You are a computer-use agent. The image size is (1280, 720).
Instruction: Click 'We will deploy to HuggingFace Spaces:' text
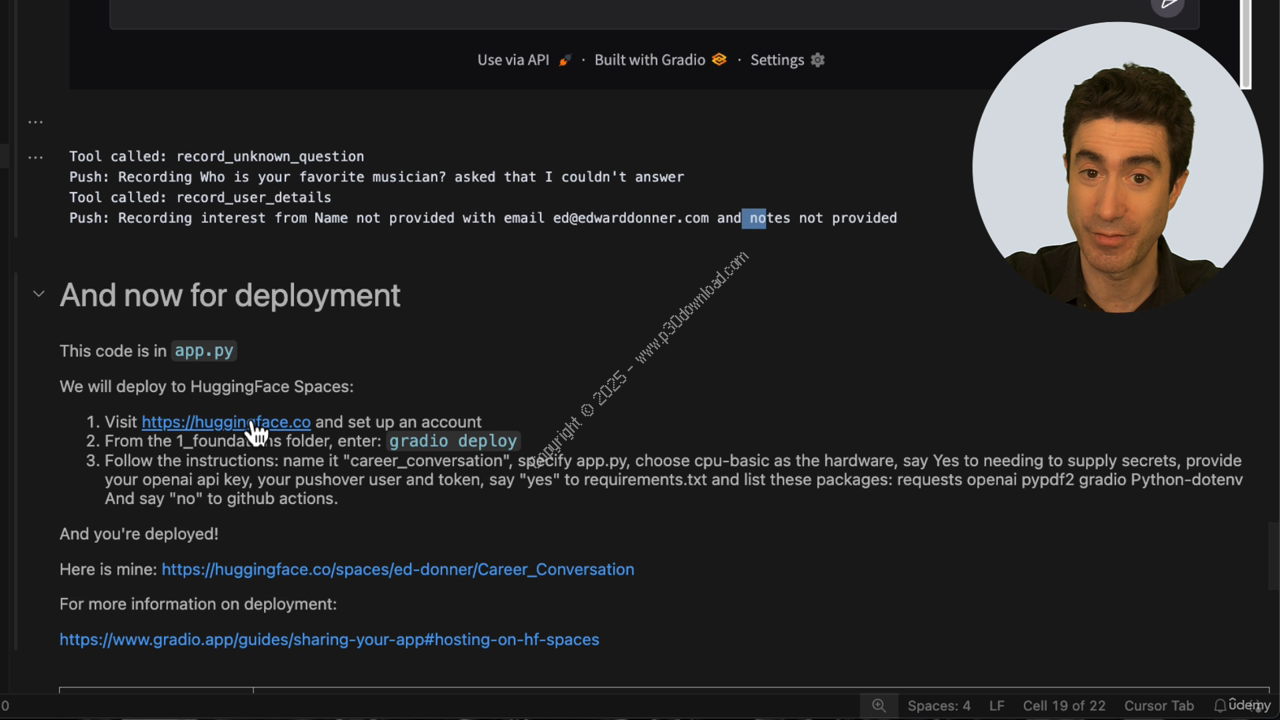point(206,386)
